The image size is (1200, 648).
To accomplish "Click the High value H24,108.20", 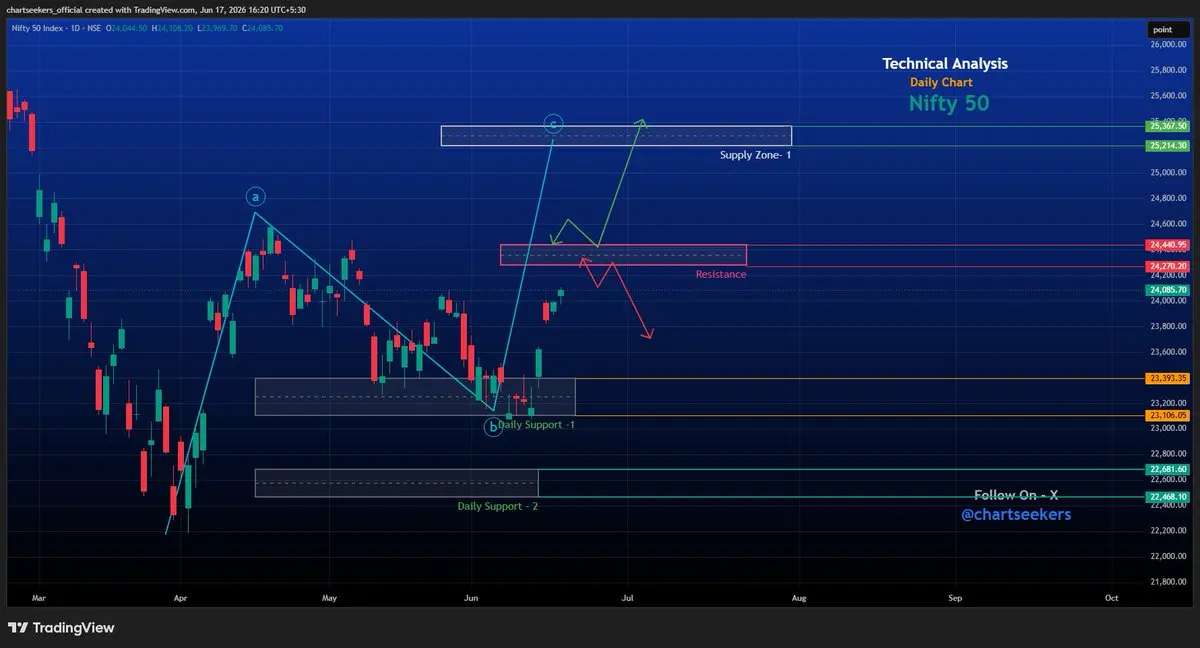I will [x=174, y=28].
